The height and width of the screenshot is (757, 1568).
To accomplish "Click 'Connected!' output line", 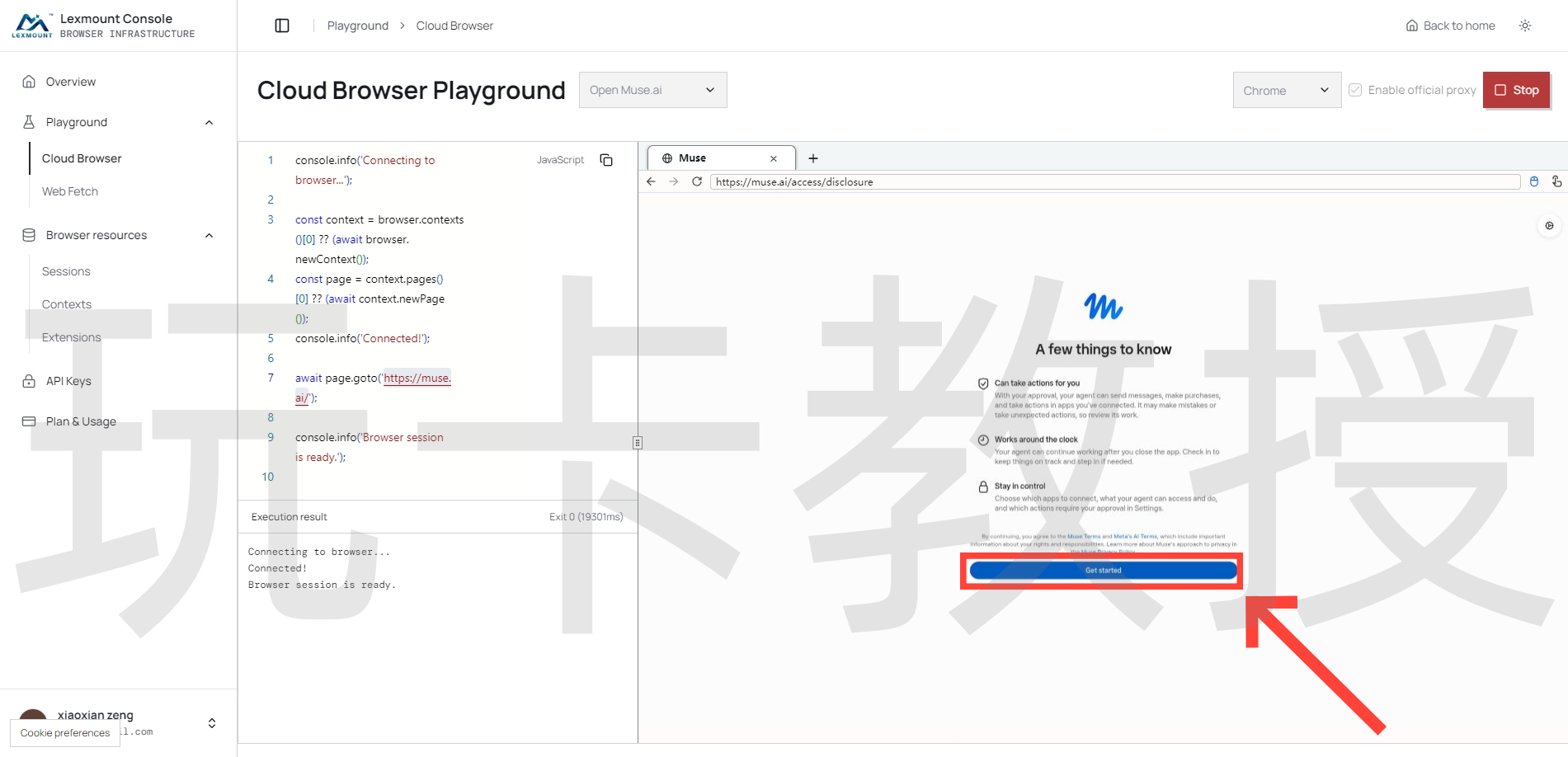I will [277, 568].
